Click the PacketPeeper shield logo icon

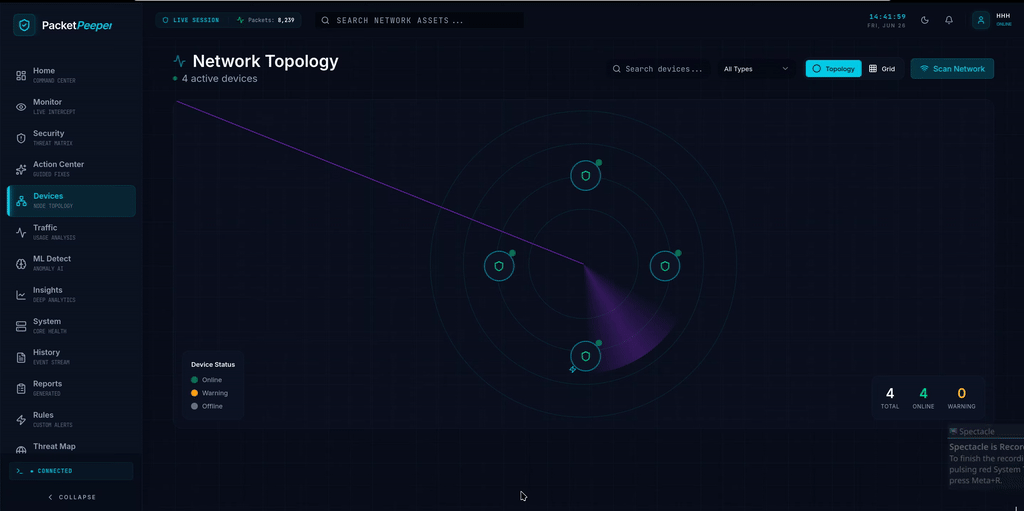[24, 25]
